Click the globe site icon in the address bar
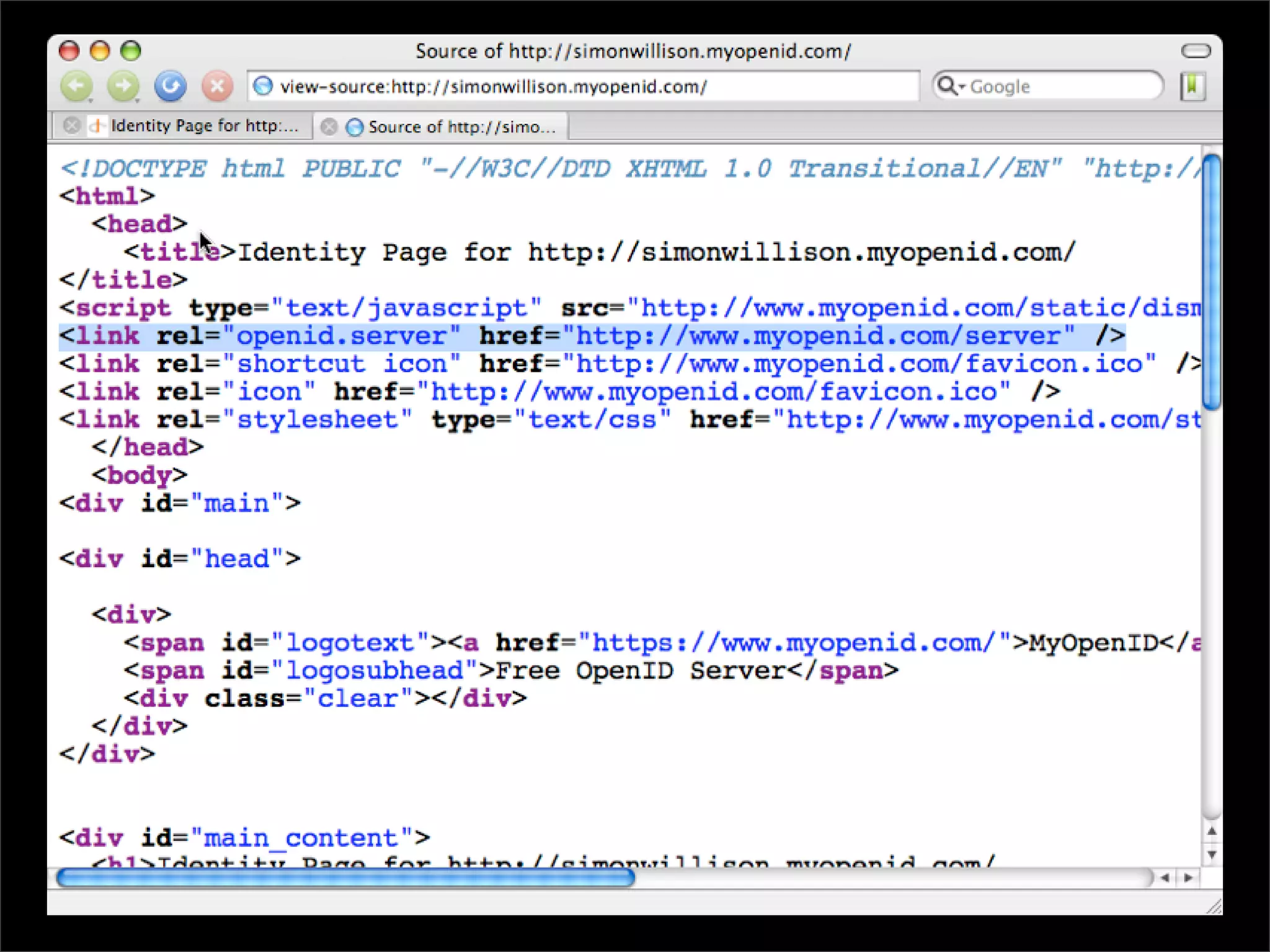The image size is (1270, 952). tap(264, 86)
